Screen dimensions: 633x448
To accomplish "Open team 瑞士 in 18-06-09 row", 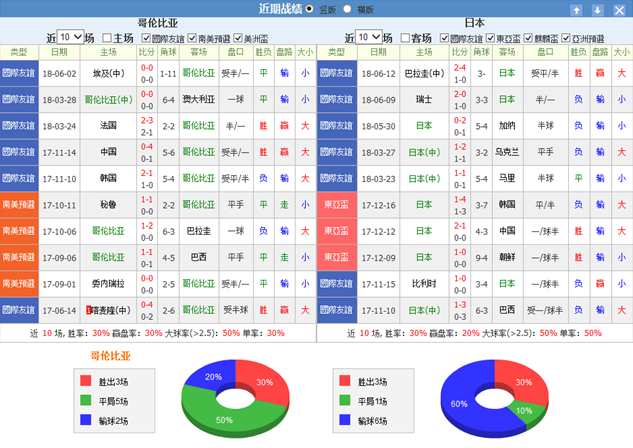I will point(424,99).
